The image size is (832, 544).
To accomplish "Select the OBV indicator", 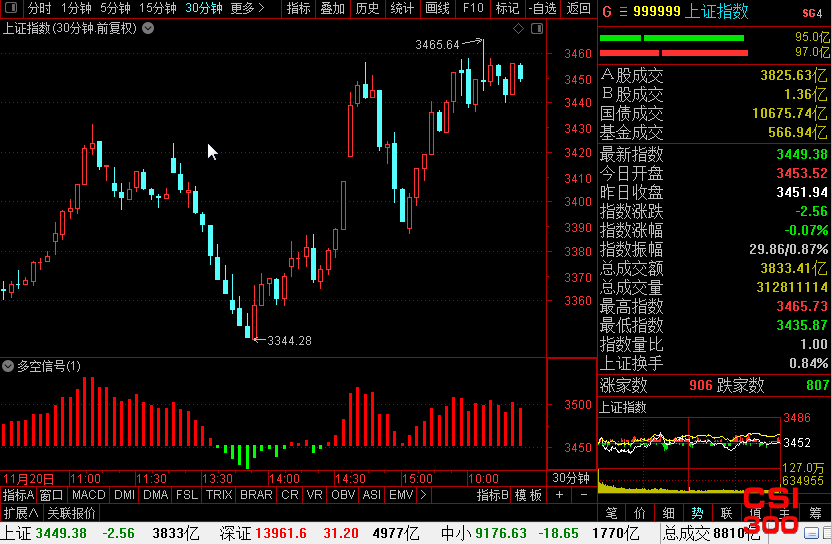I will pyautogui.click(x=343, y=495).
